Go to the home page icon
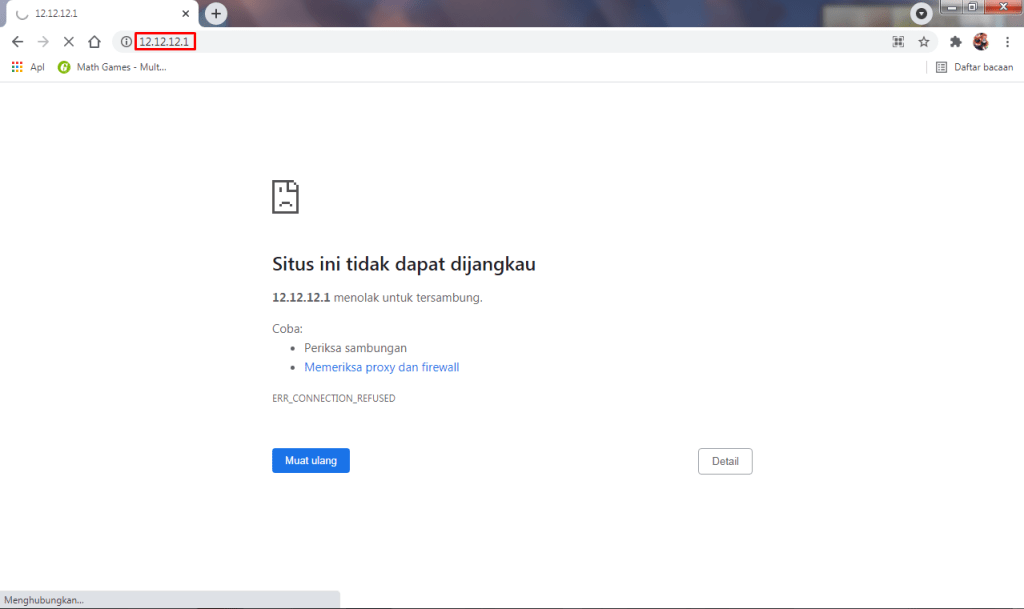Viewport: 1024px width, 609px height. click(x=94, y=42)
